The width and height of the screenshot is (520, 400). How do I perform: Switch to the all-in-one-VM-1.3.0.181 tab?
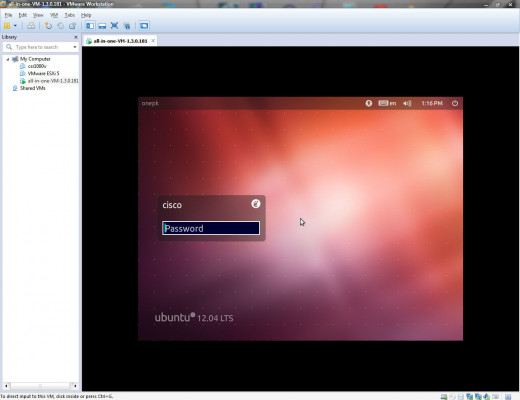point(120,41)
